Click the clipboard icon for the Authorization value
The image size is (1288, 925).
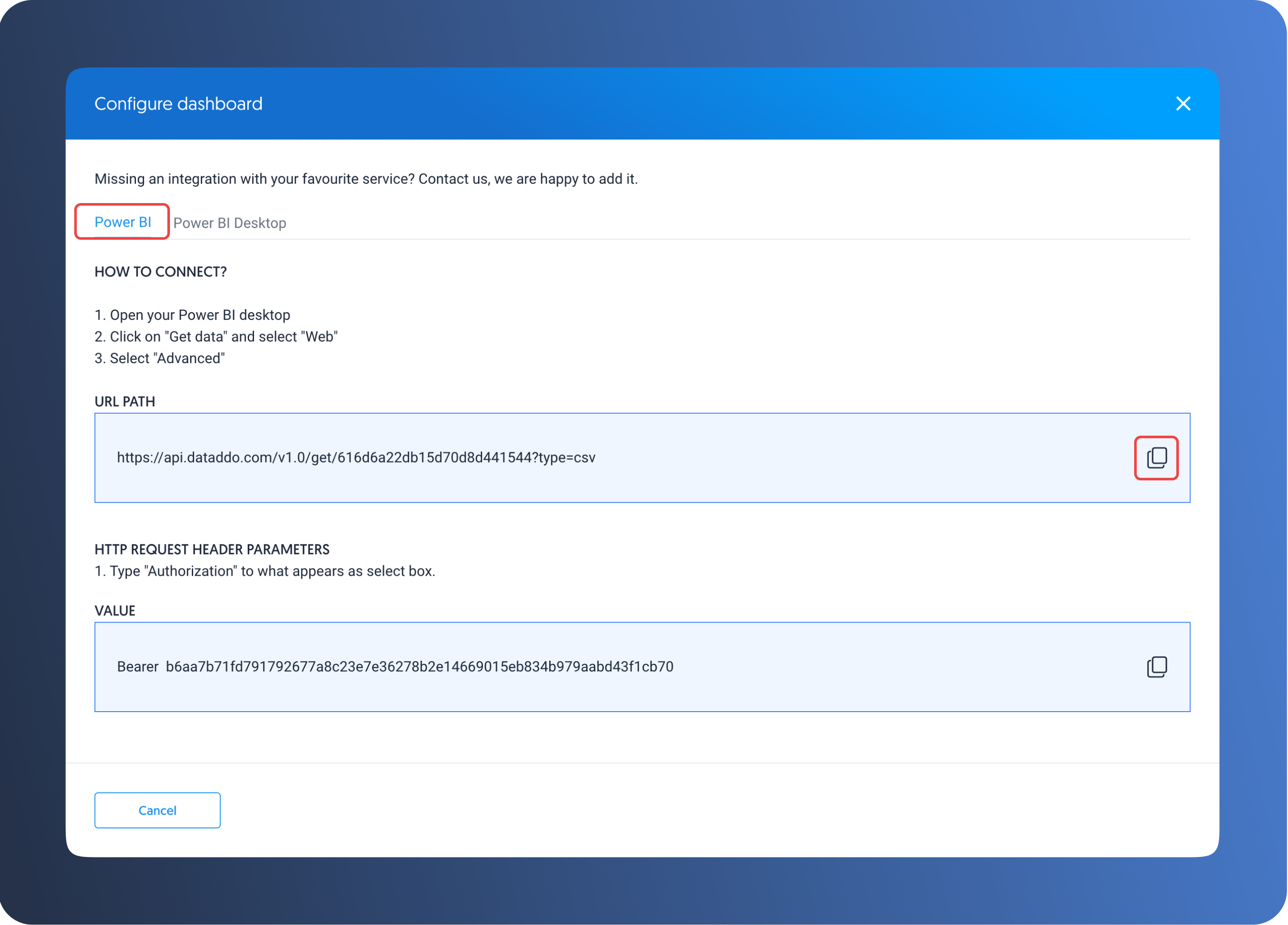coord(1158,666)
